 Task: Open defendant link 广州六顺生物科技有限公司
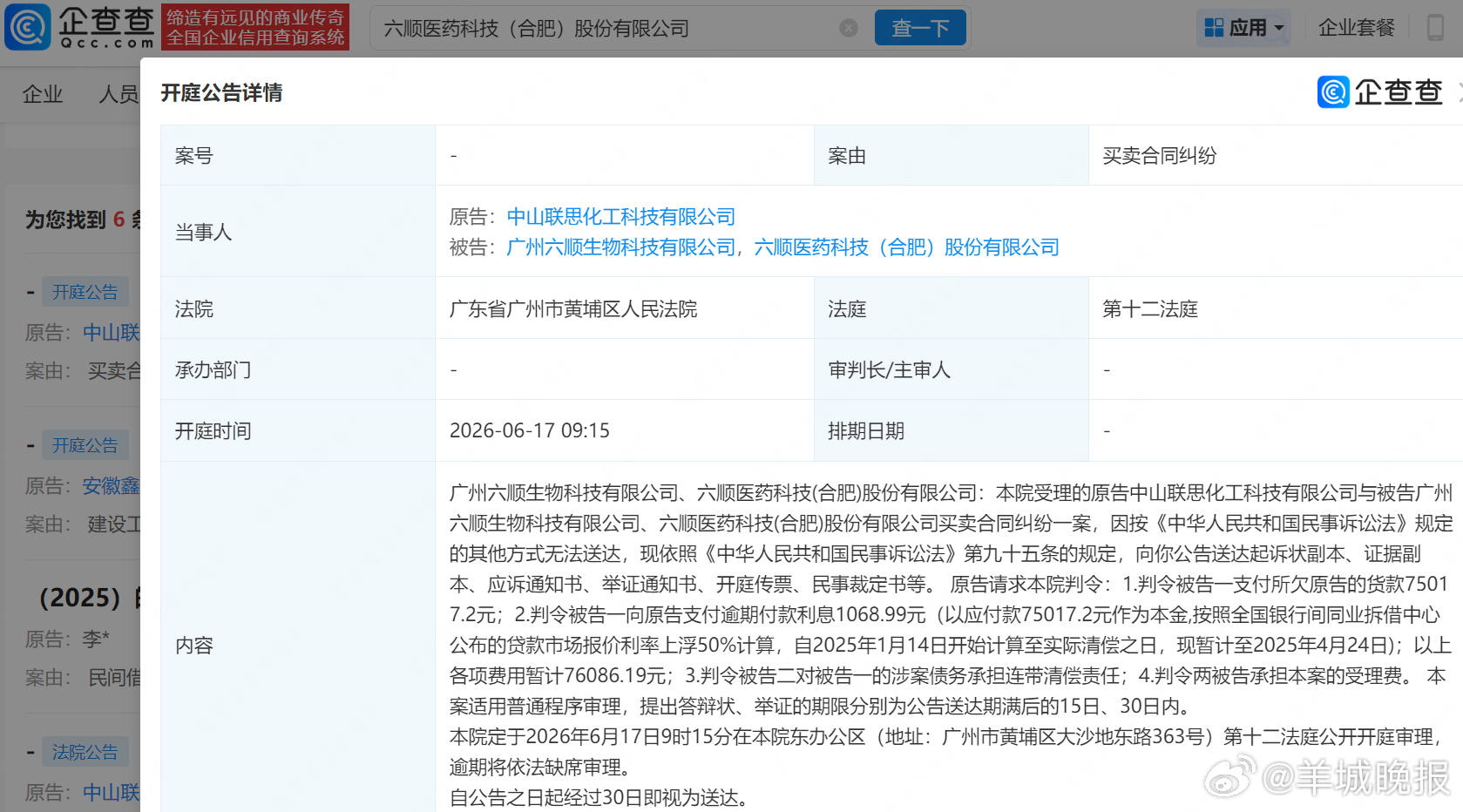[621, 247]
